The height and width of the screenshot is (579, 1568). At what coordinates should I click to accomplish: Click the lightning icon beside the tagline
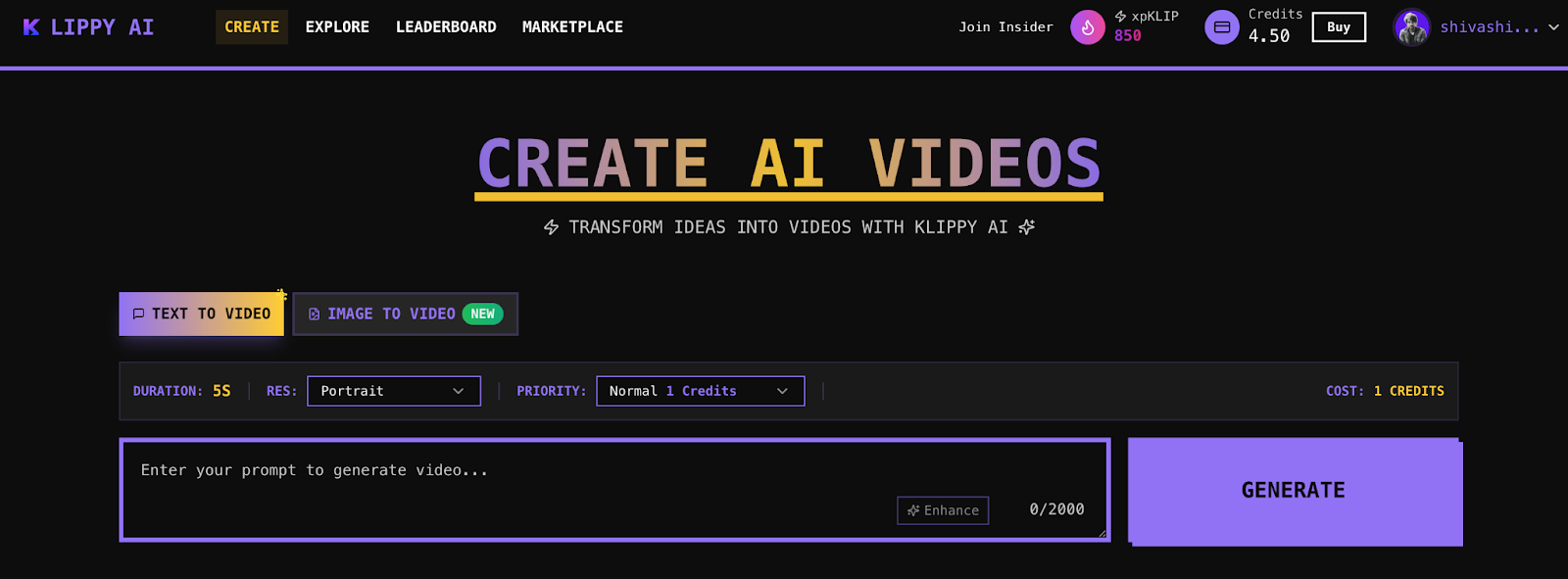tap(551, 227)
